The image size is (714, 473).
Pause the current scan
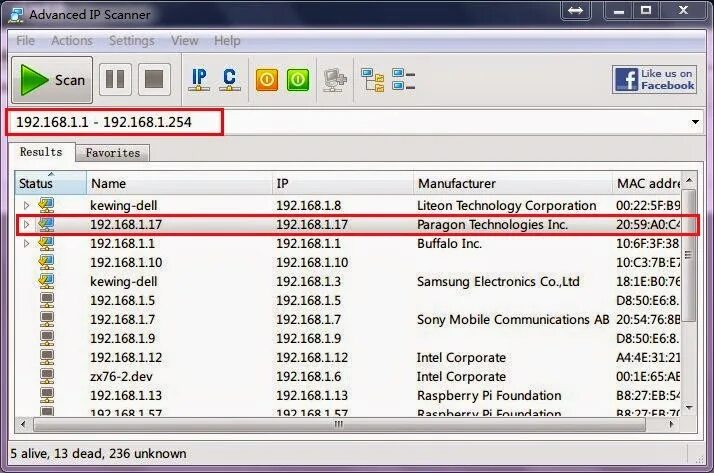(115, 80)
